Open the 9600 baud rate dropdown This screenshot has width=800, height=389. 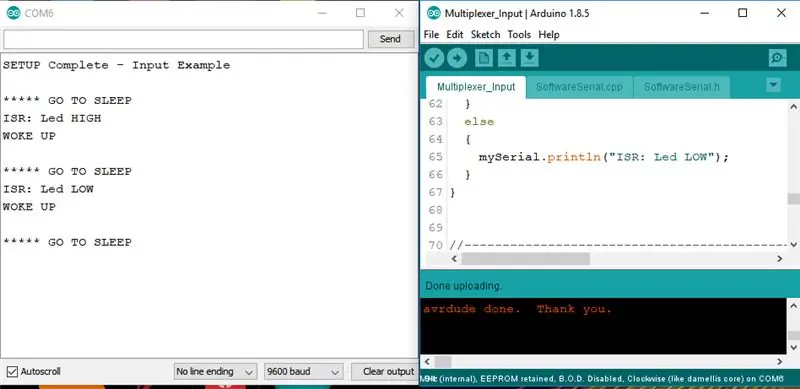(303, 372)
